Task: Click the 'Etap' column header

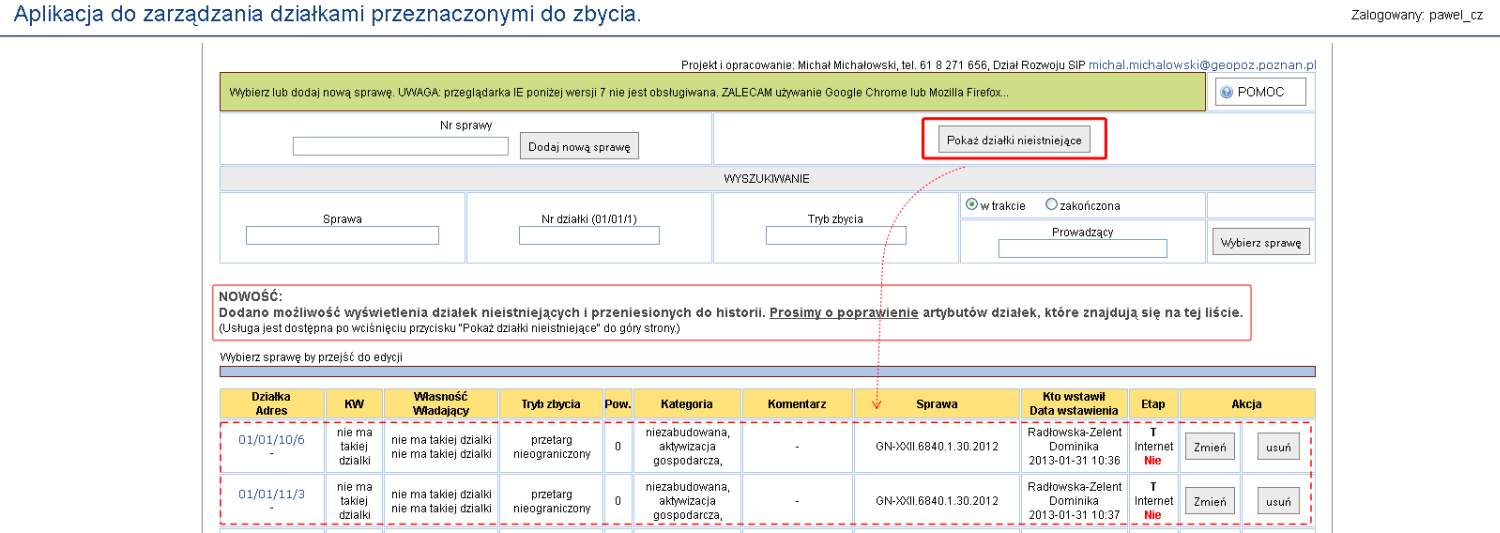Action: (x=1153, y=404)
